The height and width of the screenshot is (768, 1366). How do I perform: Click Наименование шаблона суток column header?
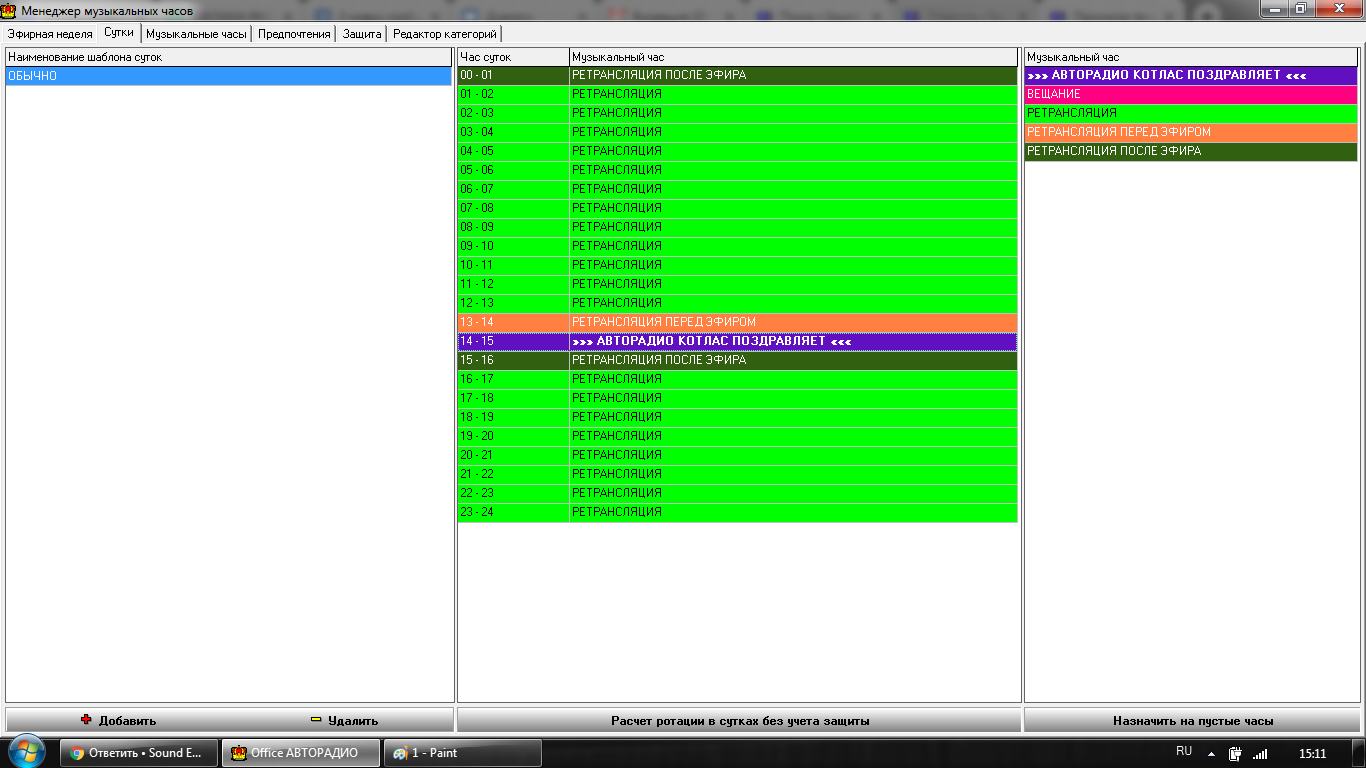click(229, 58)
